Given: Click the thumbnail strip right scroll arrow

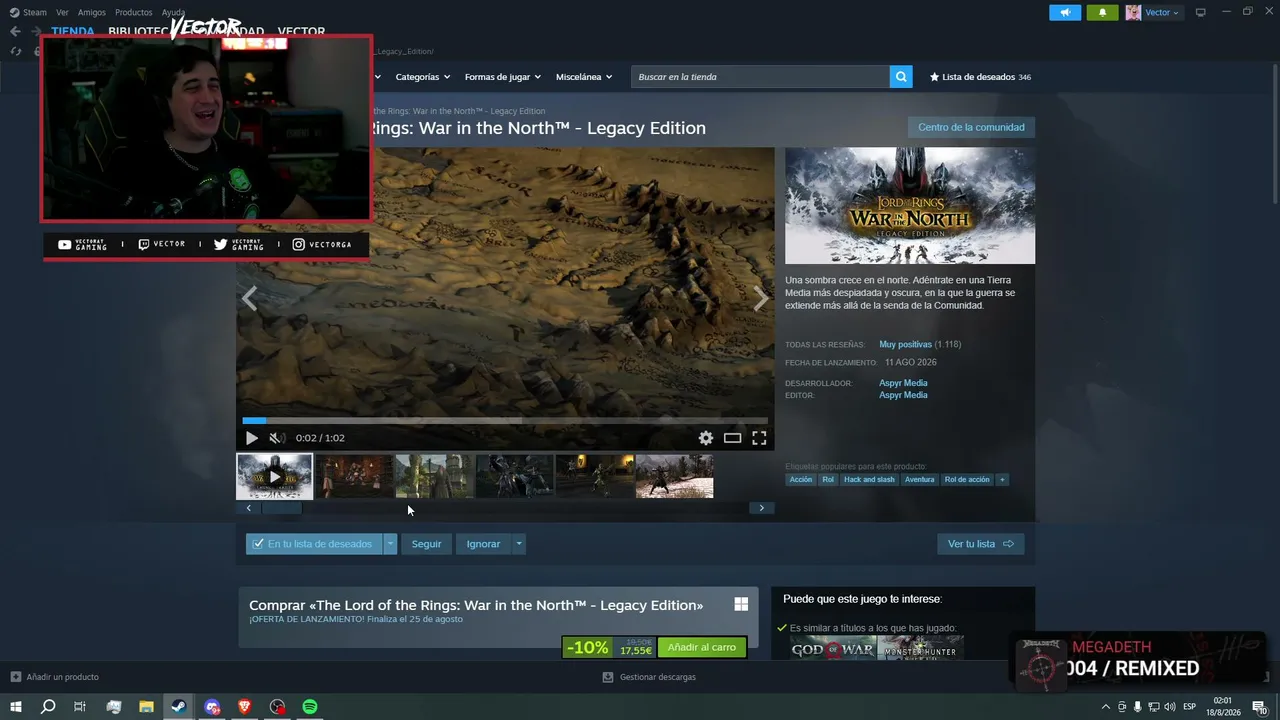Looking at the screenshot, I should (761, 508).
